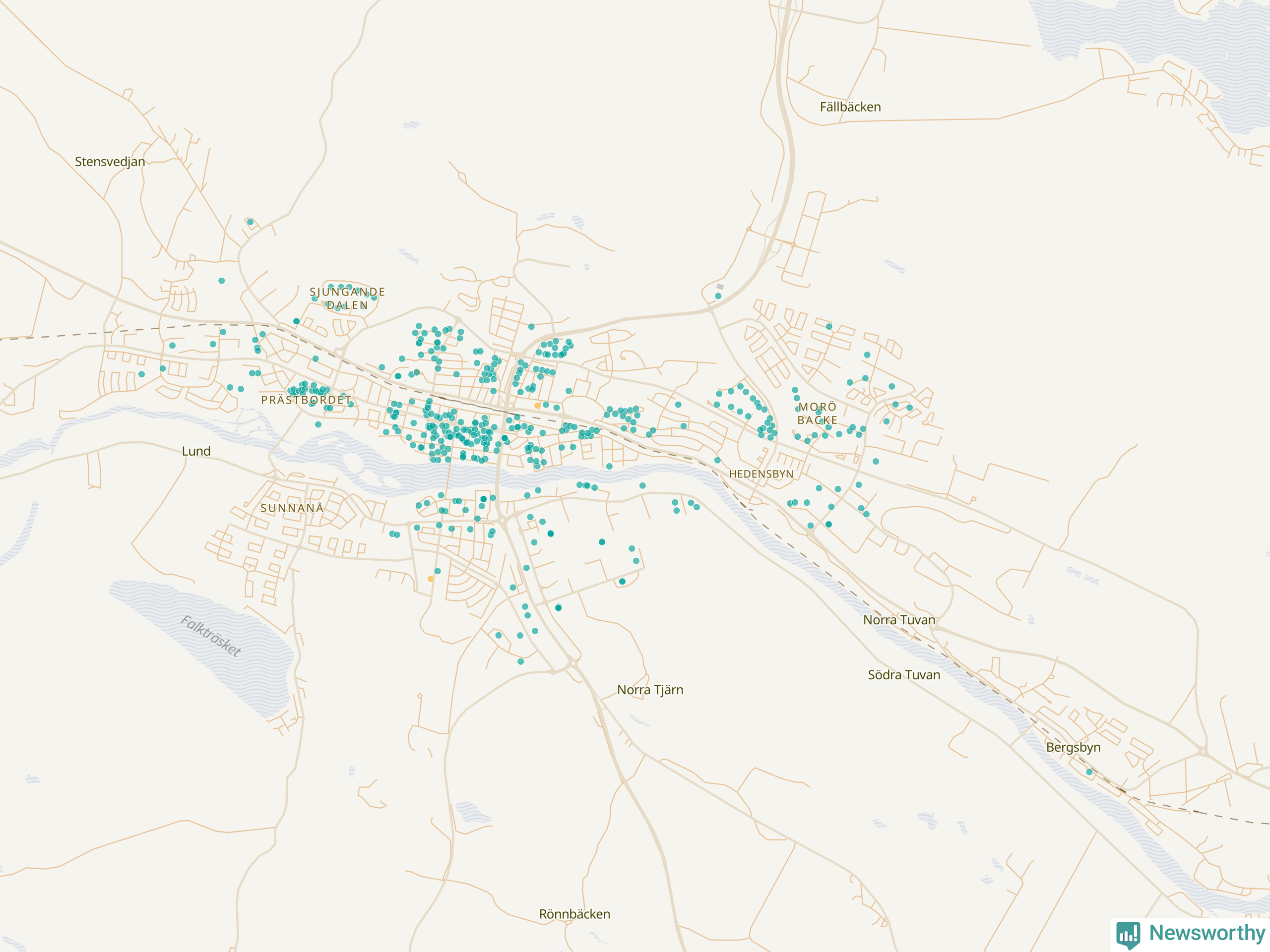
Task: Click the Newsworthy logo icon
Action: (1128, 935)
